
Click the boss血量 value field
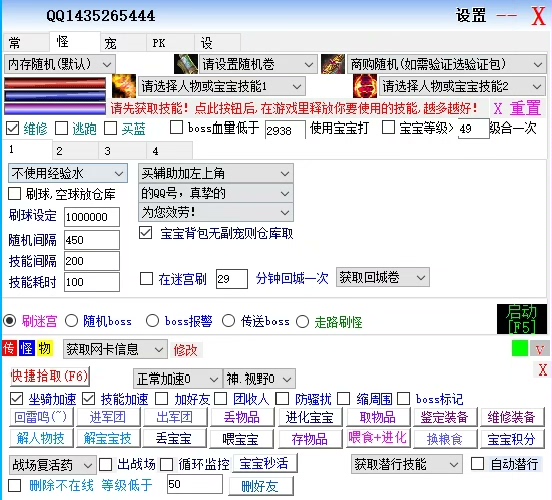point(285,130)
